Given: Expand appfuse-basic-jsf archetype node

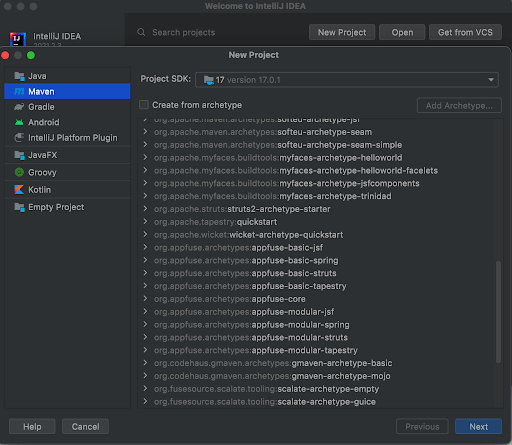Looking at the screenshot, I should pos(145,247).
